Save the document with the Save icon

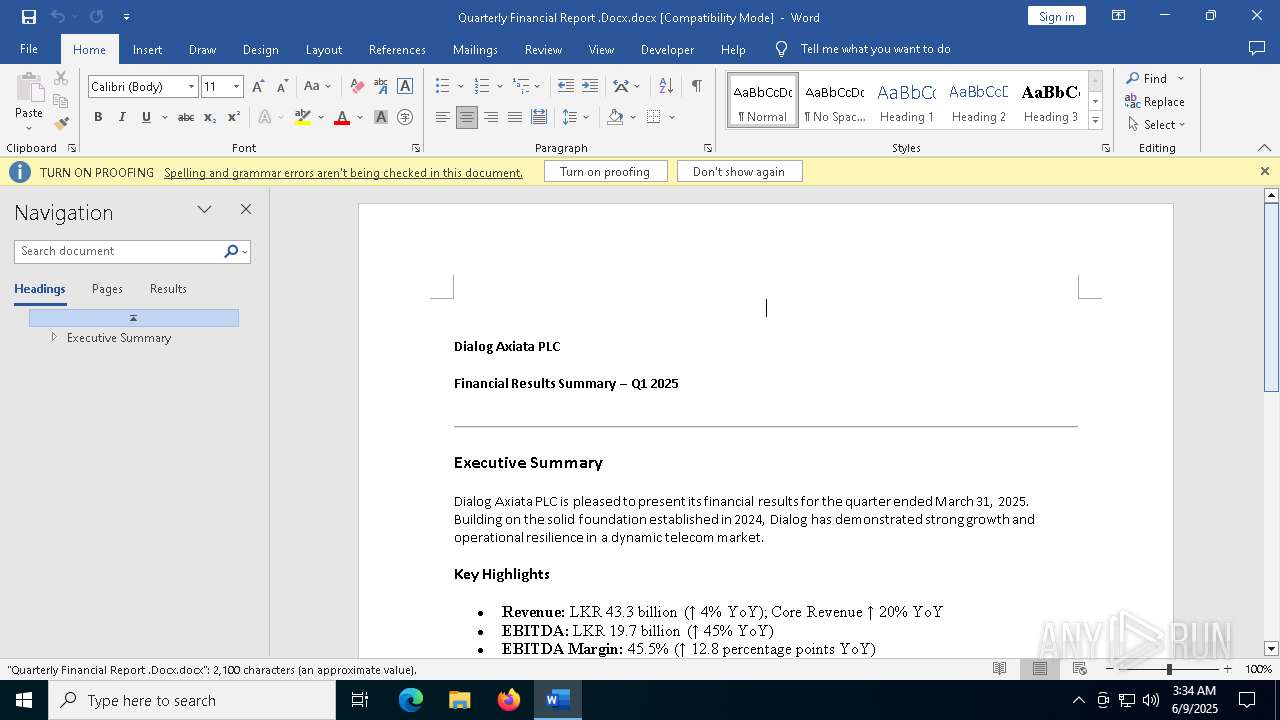(x=29, y=17)
